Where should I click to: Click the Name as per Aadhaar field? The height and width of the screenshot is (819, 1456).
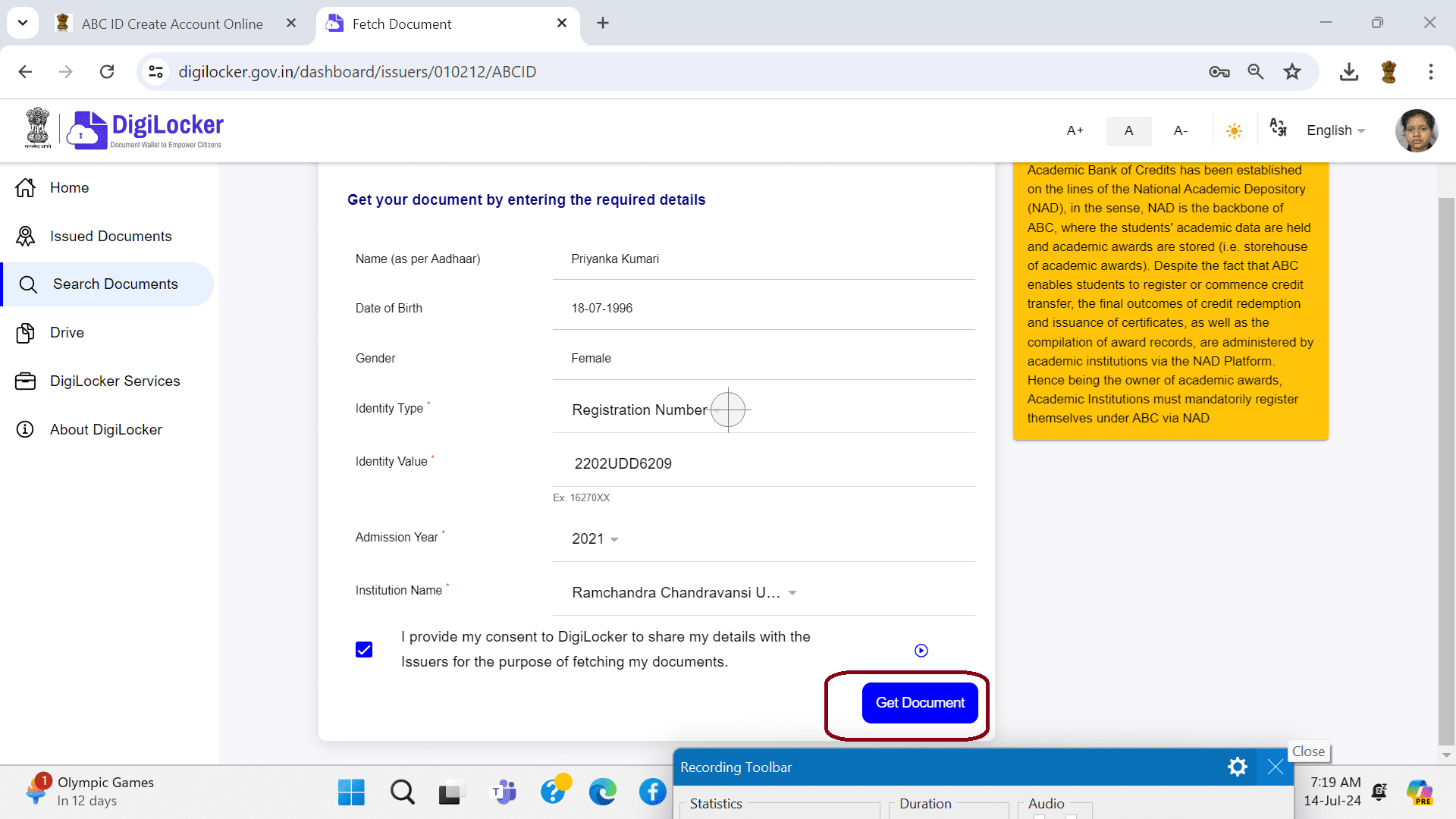click(x=764, y=259)
